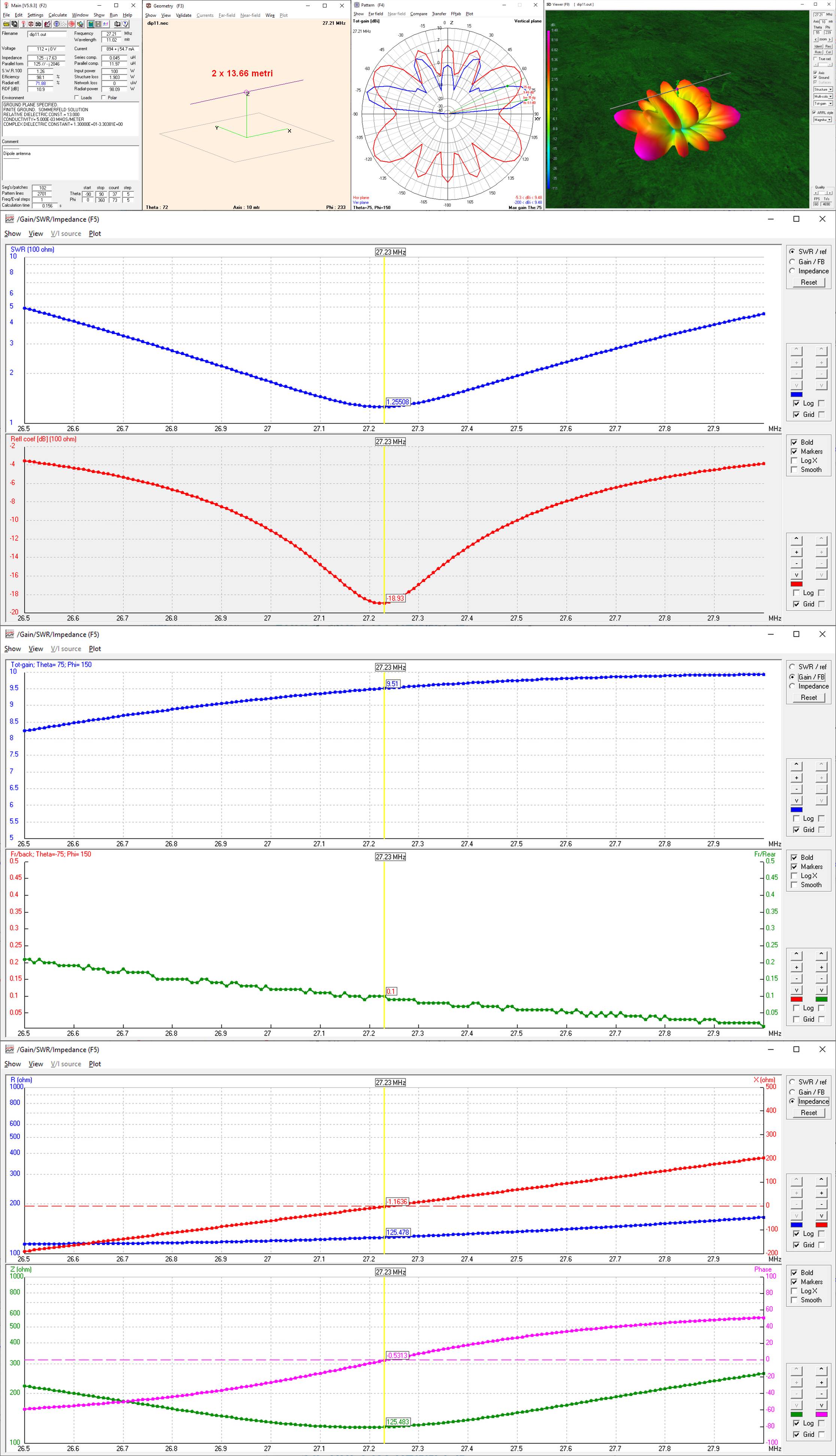Click the open file folder icon
The image size is (836, 1456).
(6, 24)
